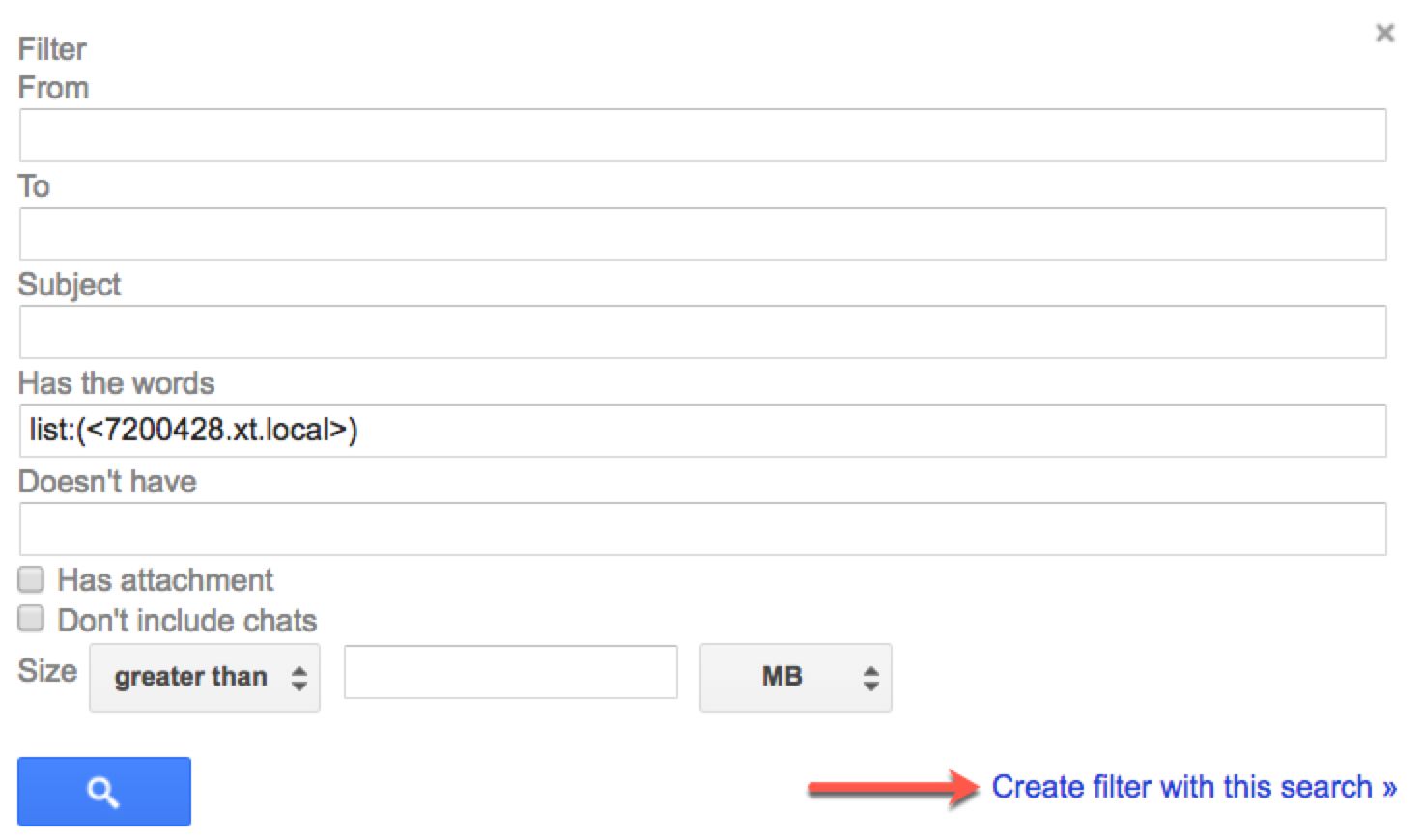1422x840 pixels.
Task: Select the Subject text box
Action: [x=702, y=332]
